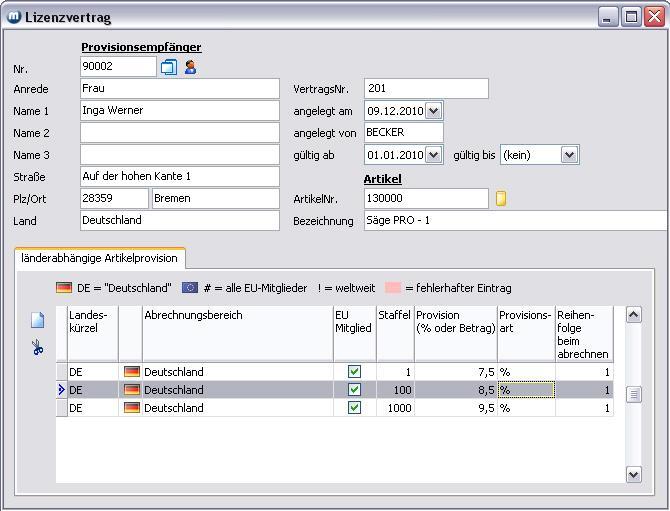This screenshot has width=670, height=511.
Task: Click the pink faulty-entry color swatch
Action: (393, 288)
